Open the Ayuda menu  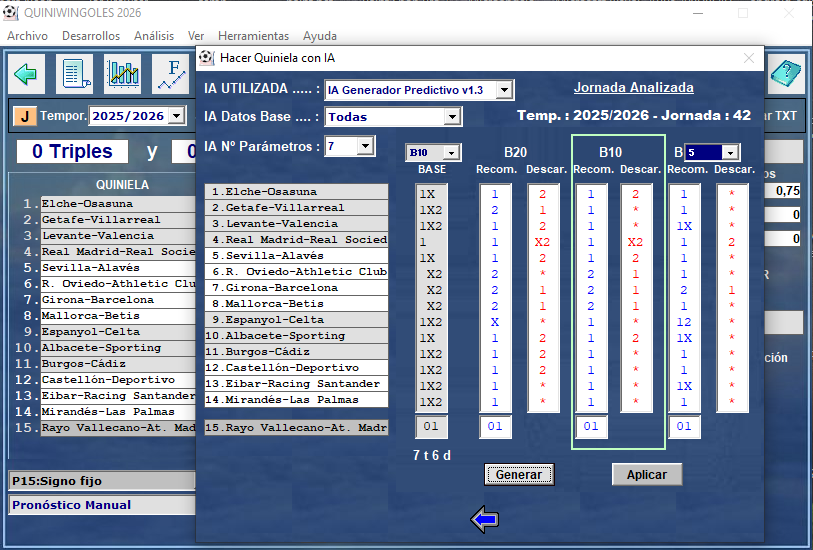320,36
